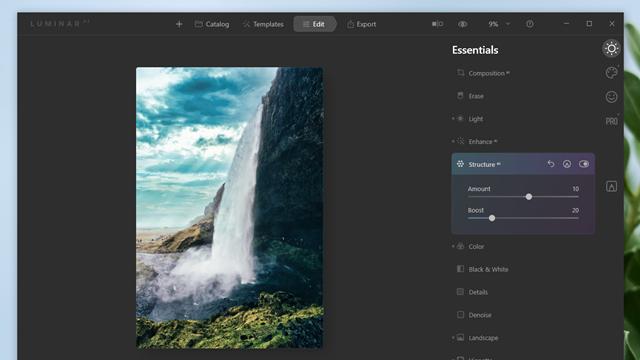Select the Essentials sun icon in the sidebar

611,49
